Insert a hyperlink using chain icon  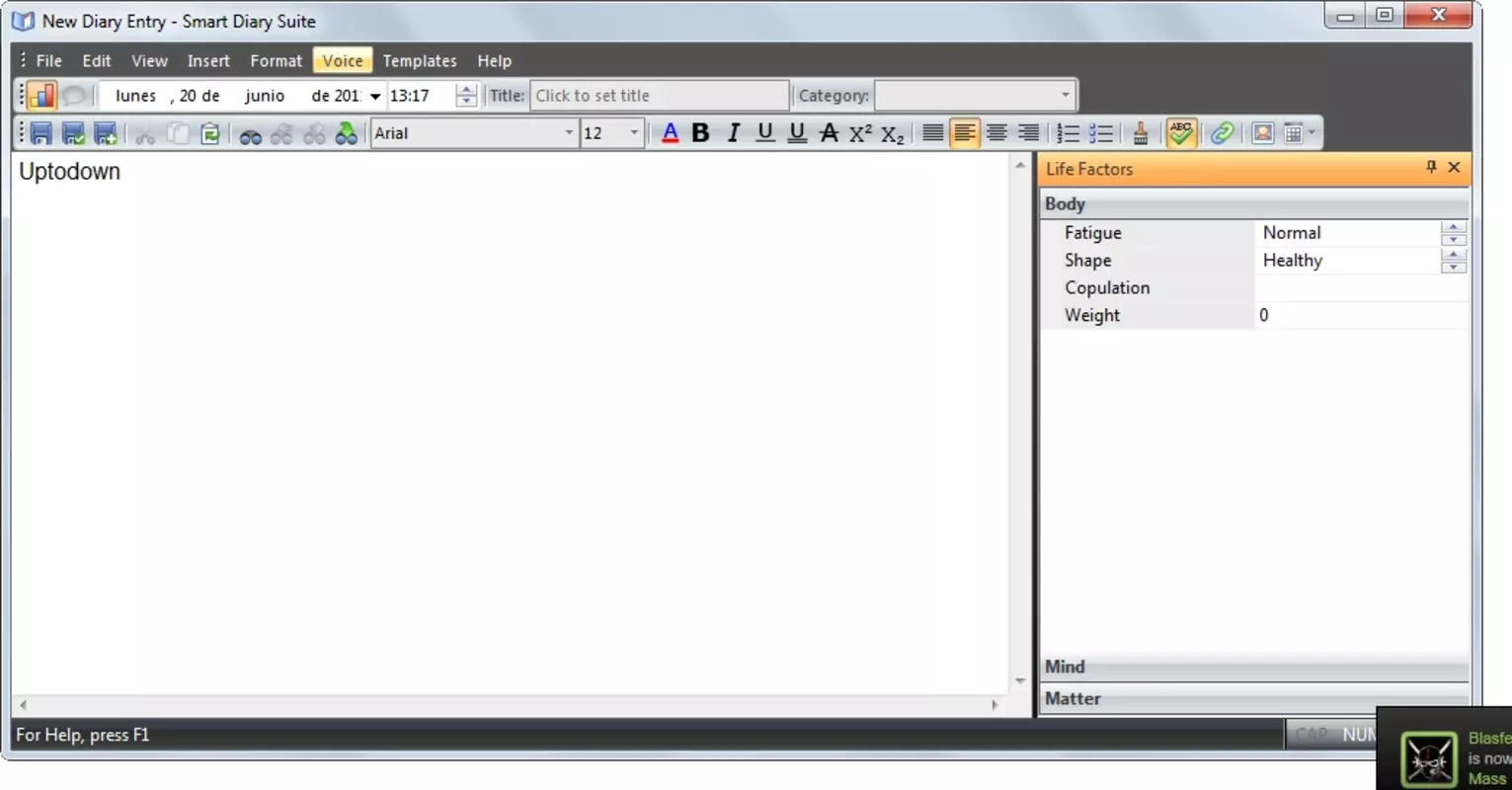pyautogui.click(x=1223, y=133)
